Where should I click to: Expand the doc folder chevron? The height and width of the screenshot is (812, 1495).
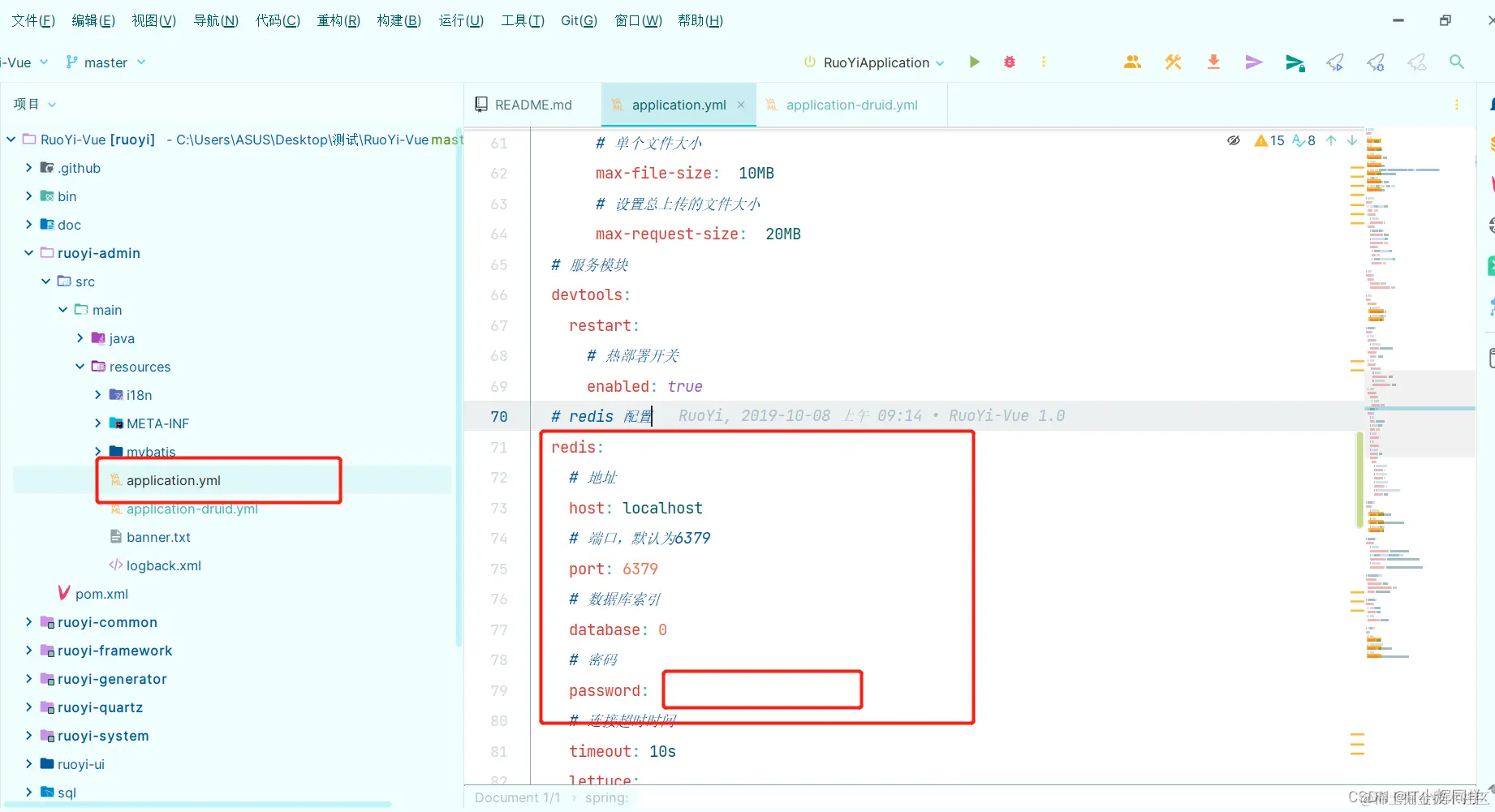[28, 225]
